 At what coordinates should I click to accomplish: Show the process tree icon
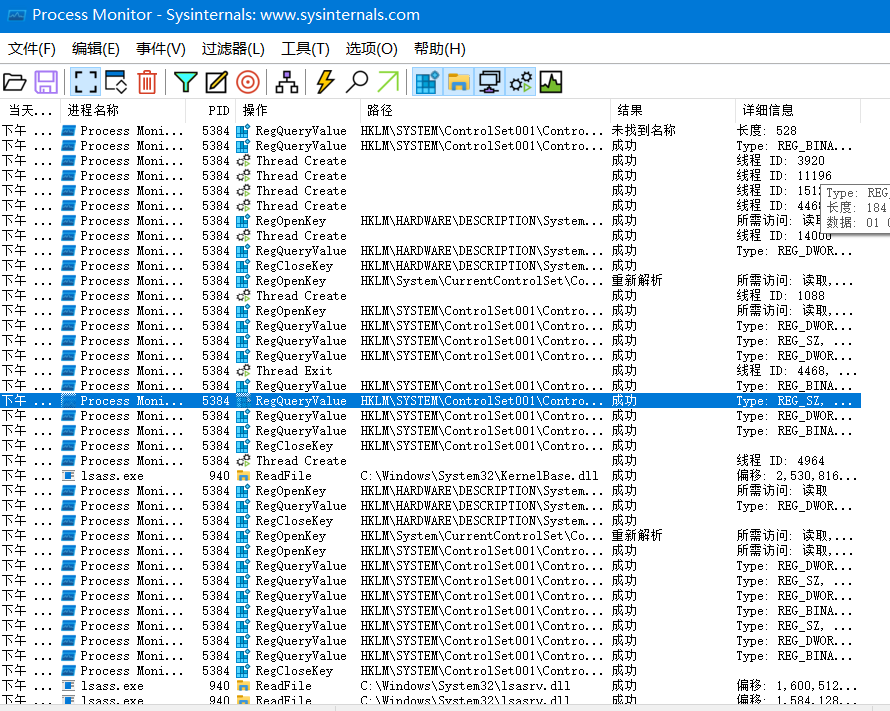point(287,82)
